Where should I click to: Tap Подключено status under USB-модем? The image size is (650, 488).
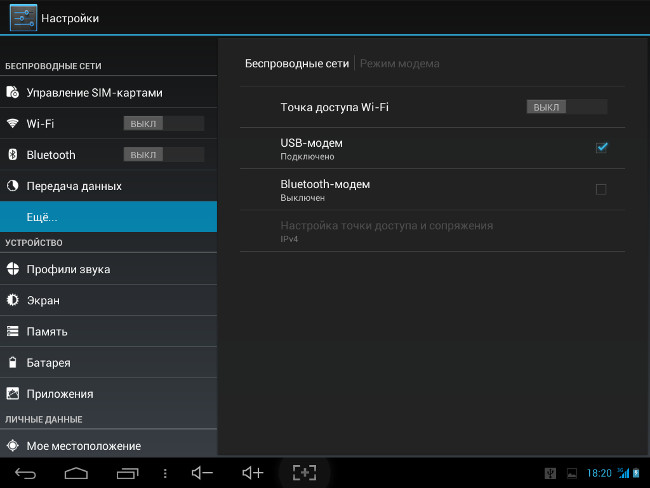pyautogui.click(x=307, y=157)
